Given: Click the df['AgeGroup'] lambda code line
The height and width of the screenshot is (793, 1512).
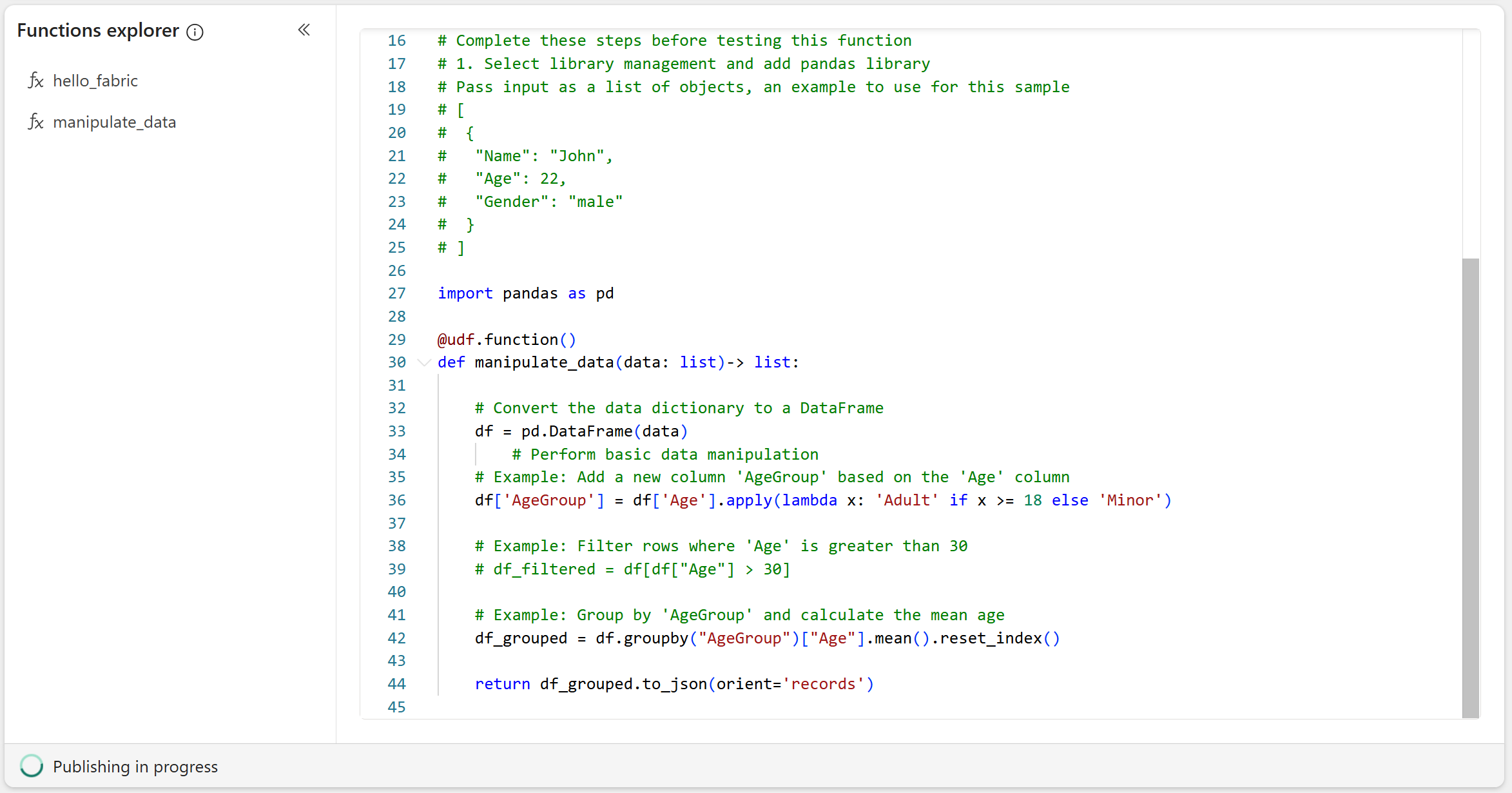Looking at the screenshot, I should tap(822, 500).
